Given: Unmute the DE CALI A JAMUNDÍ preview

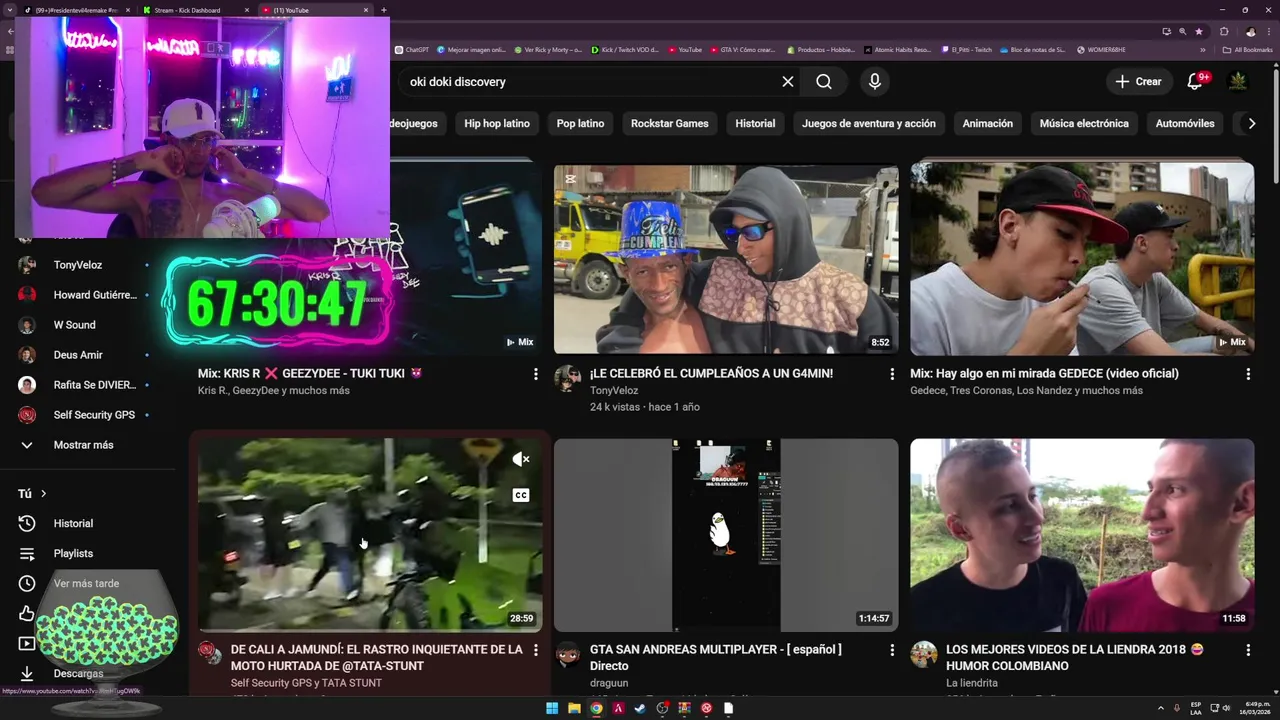Looking at the screenshot, I should [521, 460].
